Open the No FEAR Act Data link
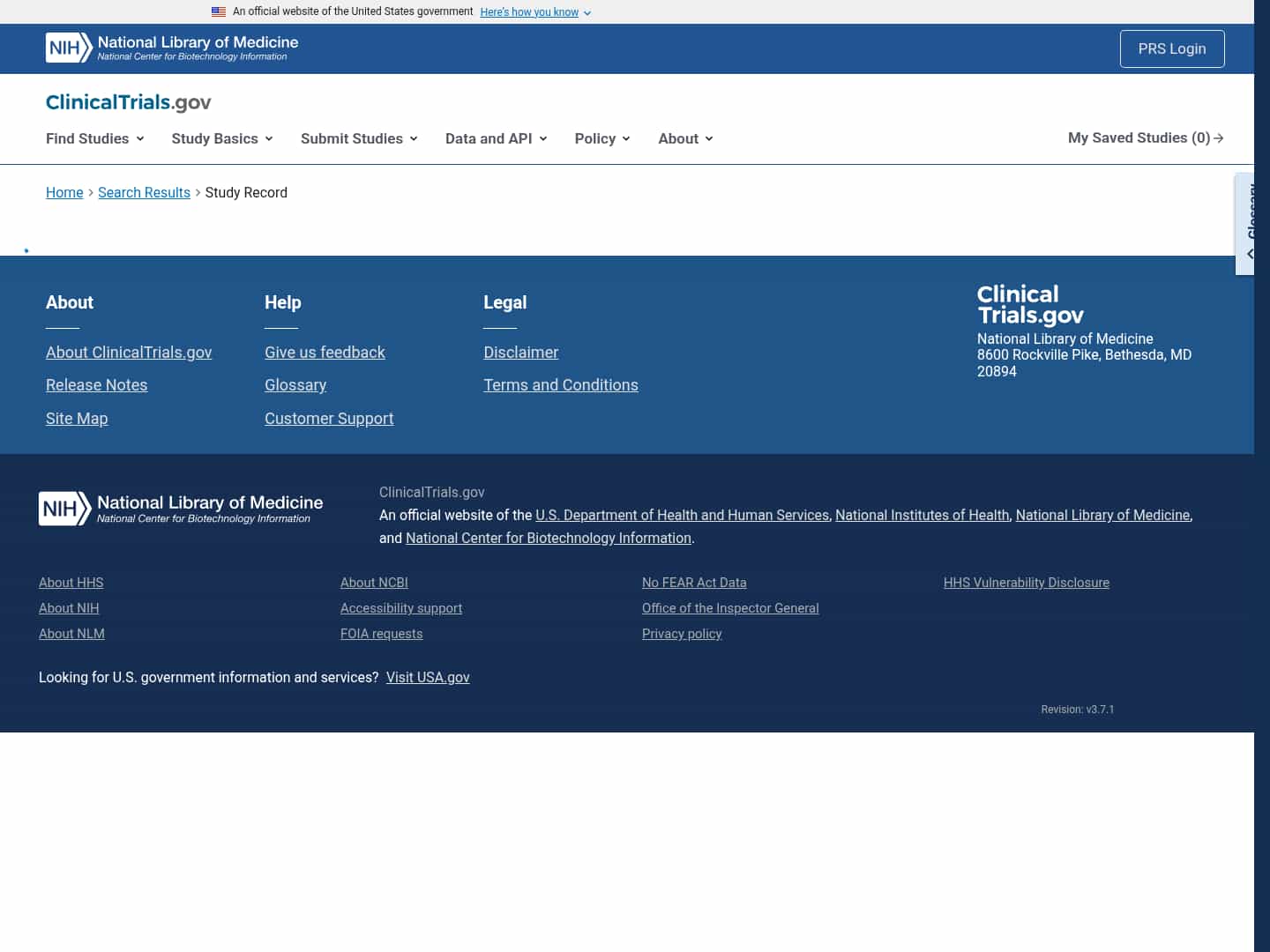The height and width of the screenshot is (952, 1270). [x=694, y=583]
